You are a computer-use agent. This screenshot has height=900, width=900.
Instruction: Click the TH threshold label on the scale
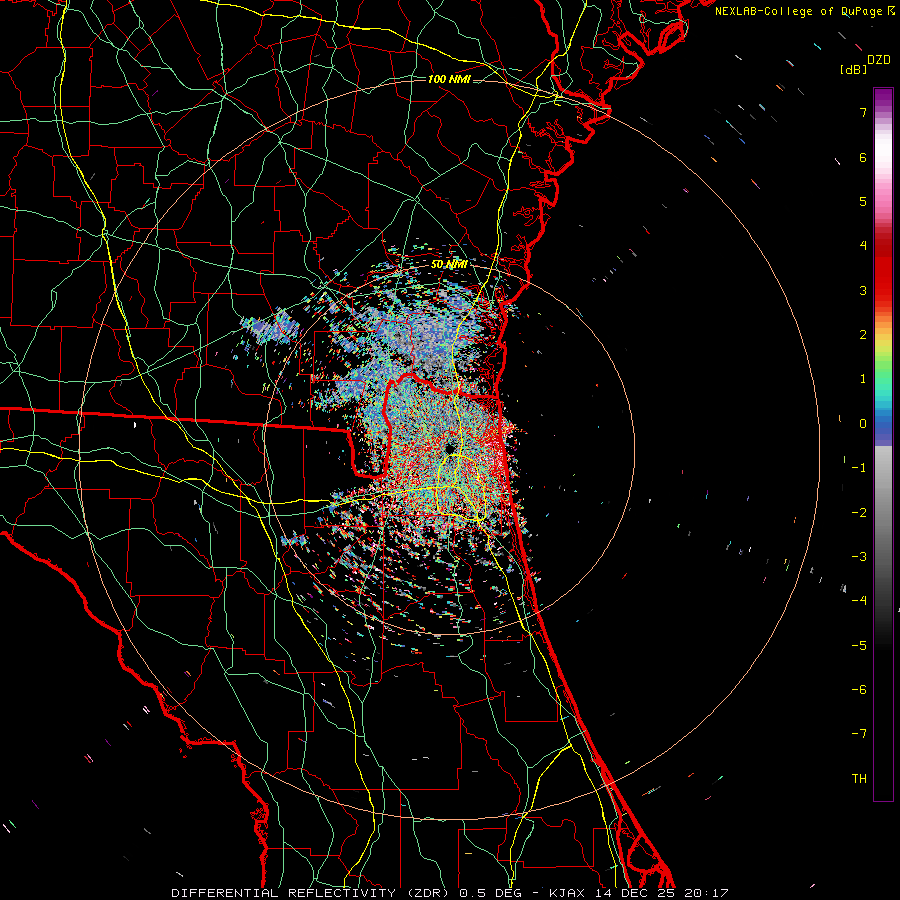click(x=859, y=779)
